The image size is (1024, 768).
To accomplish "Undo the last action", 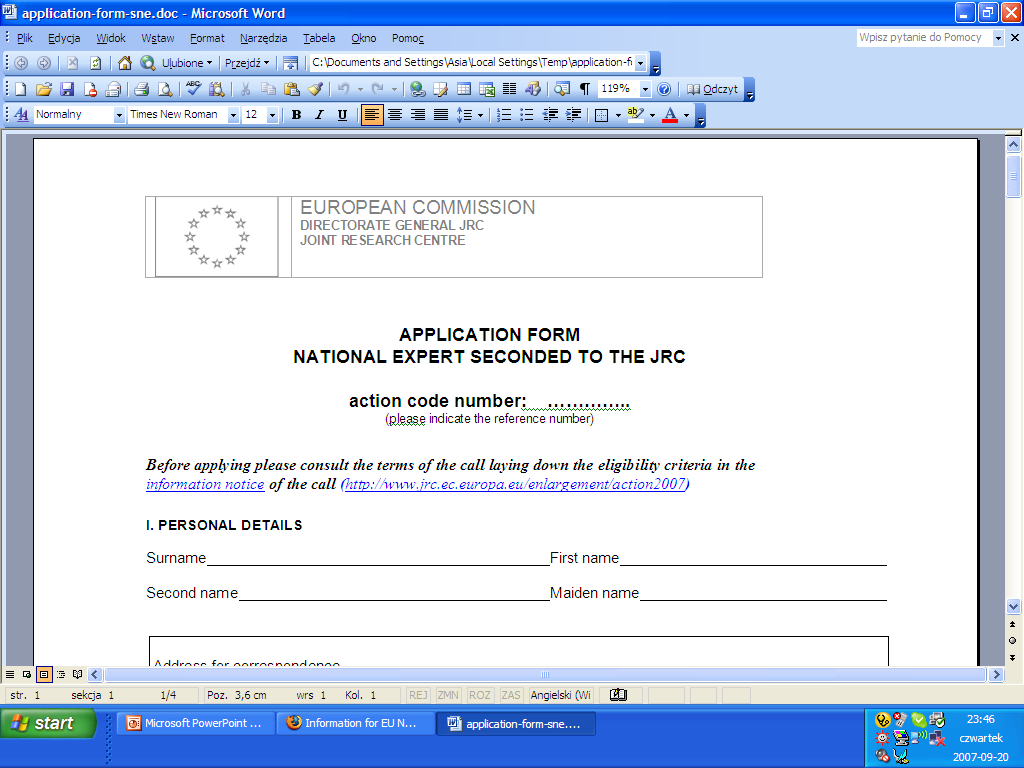I will (x=344, y=89).
